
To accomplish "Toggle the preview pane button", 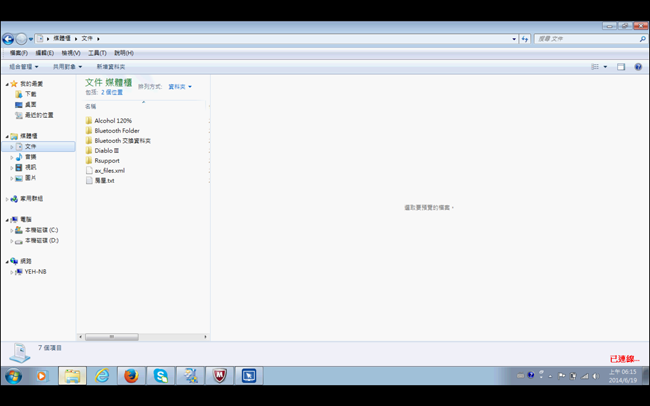I will point(620,67).
